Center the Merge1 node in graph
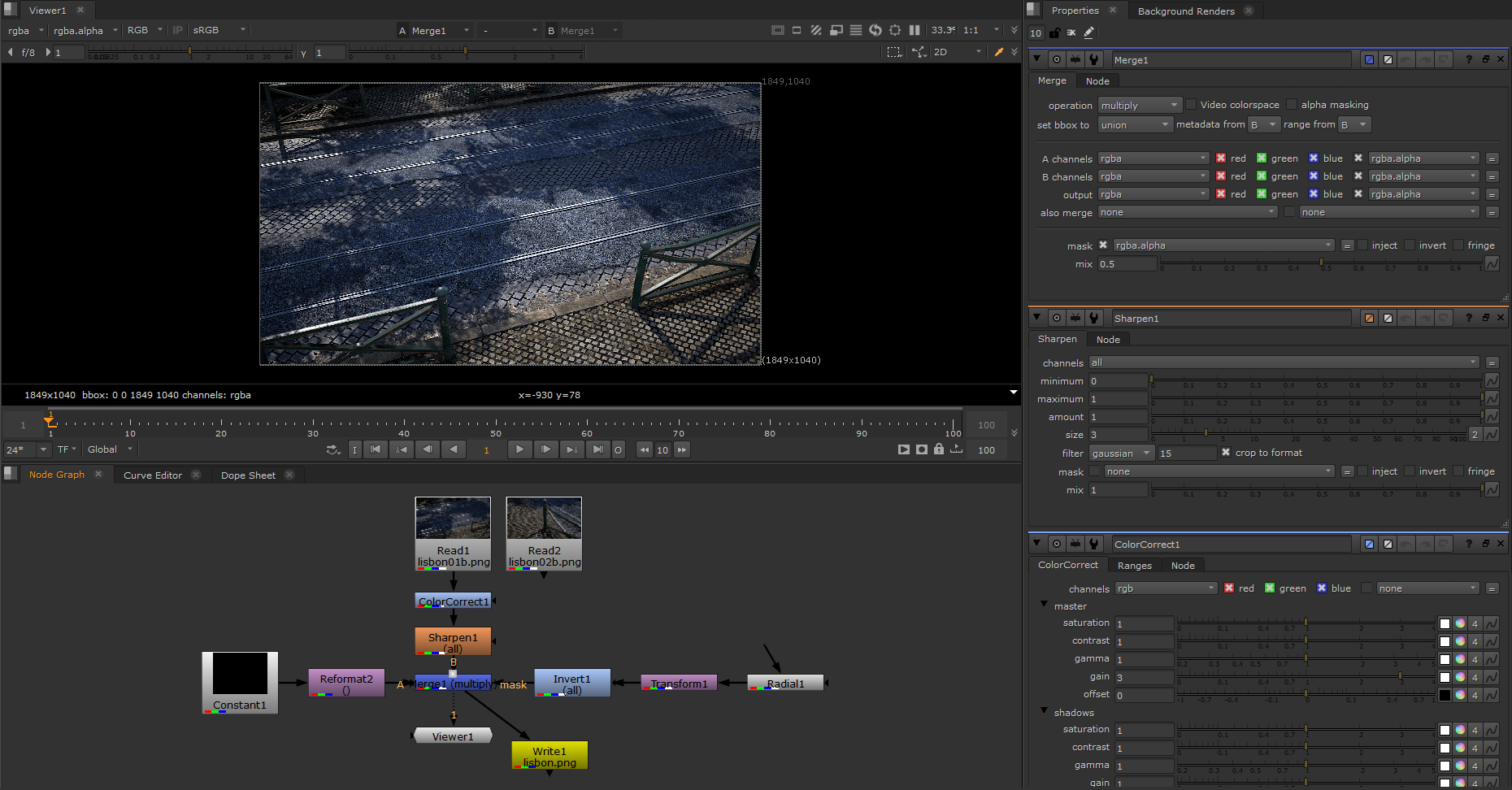 tap(1056, 59)
